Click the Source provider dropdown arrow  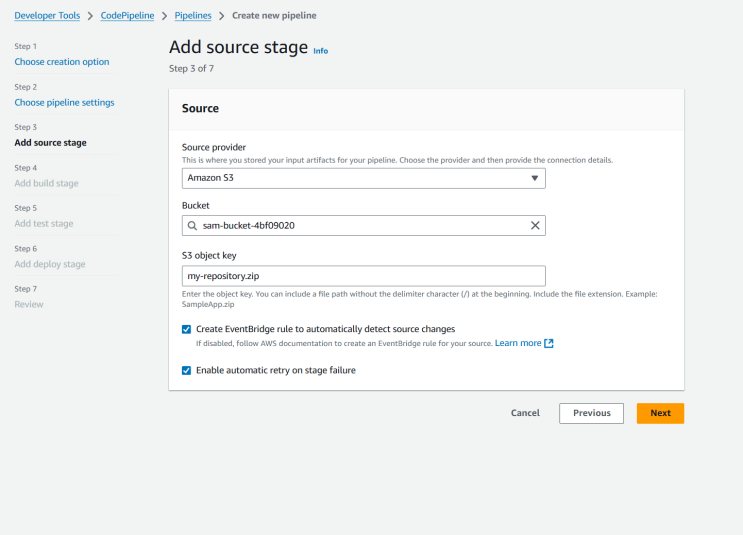click(535, 178)
